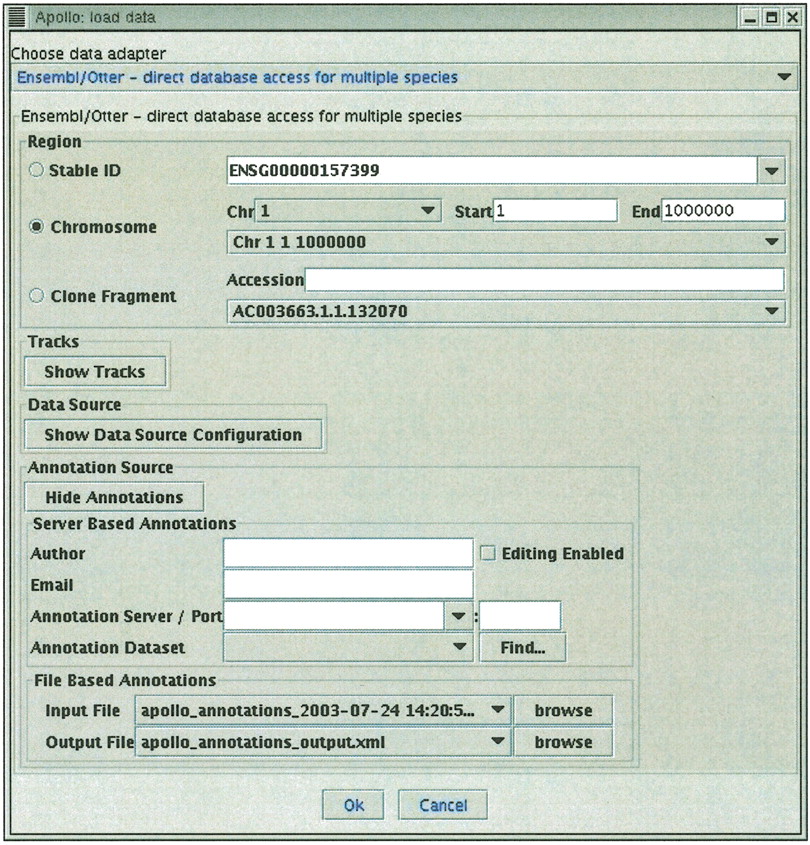
Task: Enable the Editing Enabled checkbox
Action: click(488, 553)
